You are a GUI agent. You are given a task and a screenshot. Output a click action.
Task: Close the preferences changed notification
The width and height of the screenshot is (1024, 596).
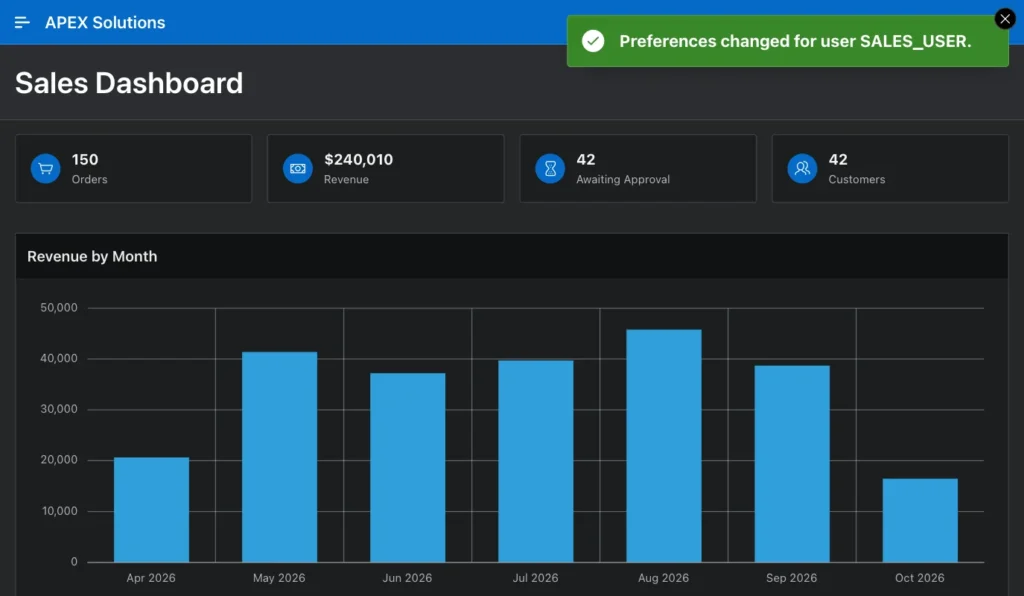(1005, 19)
